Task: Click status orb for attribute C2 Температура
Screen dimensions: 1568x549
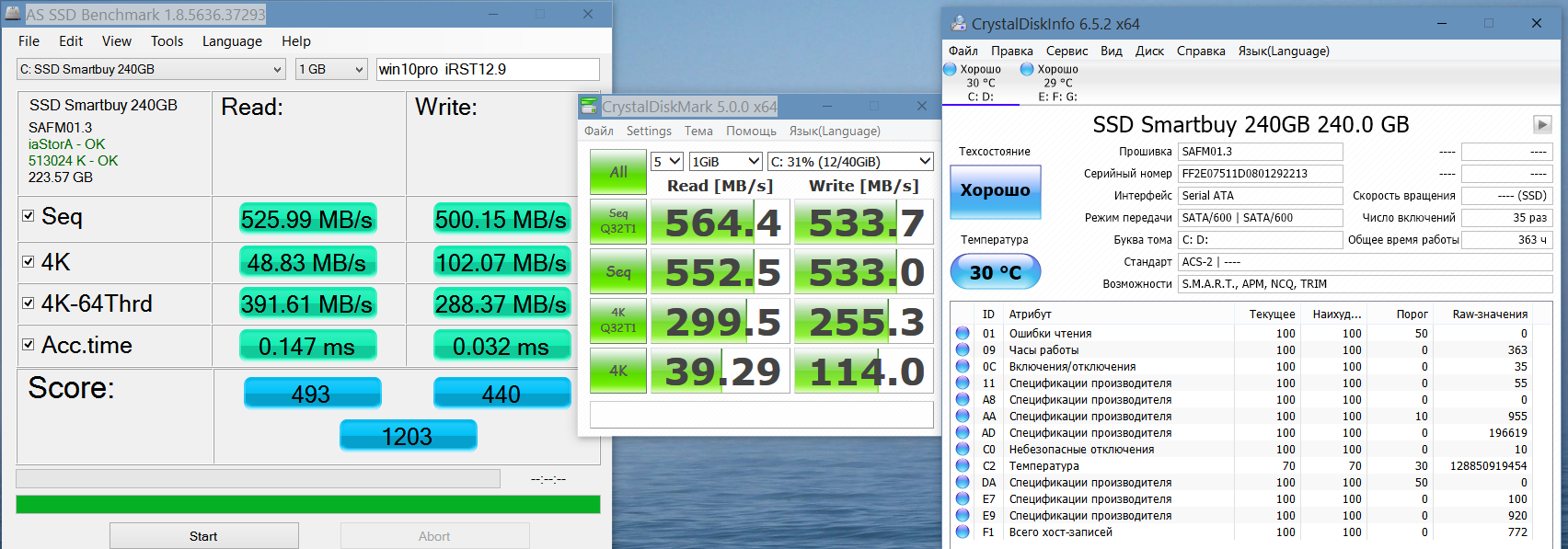Action: point(963,465)
